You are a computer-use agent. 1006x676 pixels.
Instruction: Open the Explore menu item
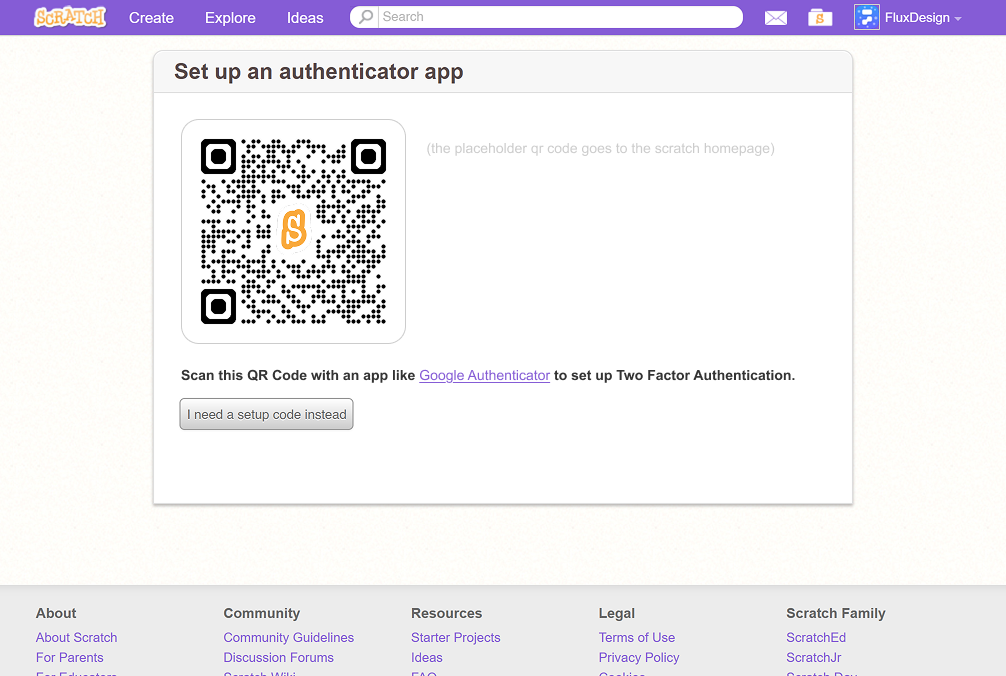point(230,18)
